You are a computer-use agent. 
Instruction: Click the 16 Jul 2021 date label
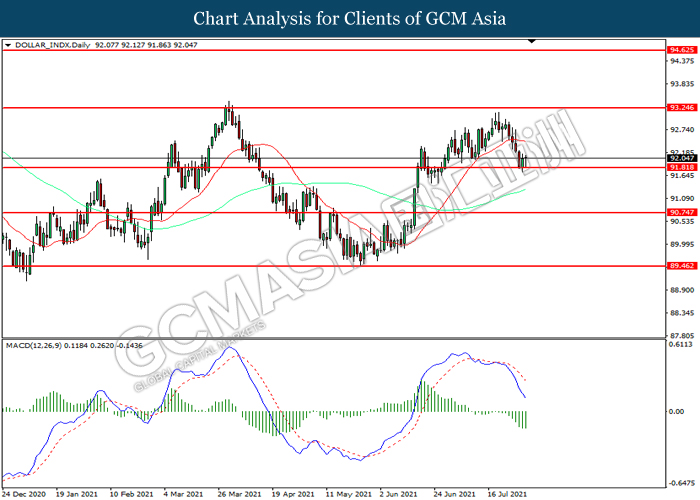pyautogui.click(x=507, y=494)
